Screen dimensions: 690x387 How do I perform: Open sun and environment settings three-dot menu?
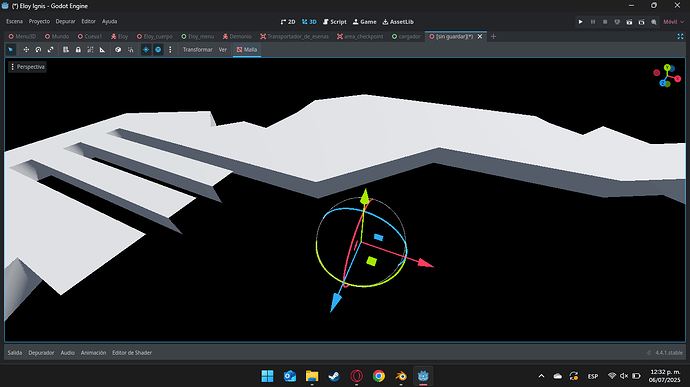tap(170, 50)
